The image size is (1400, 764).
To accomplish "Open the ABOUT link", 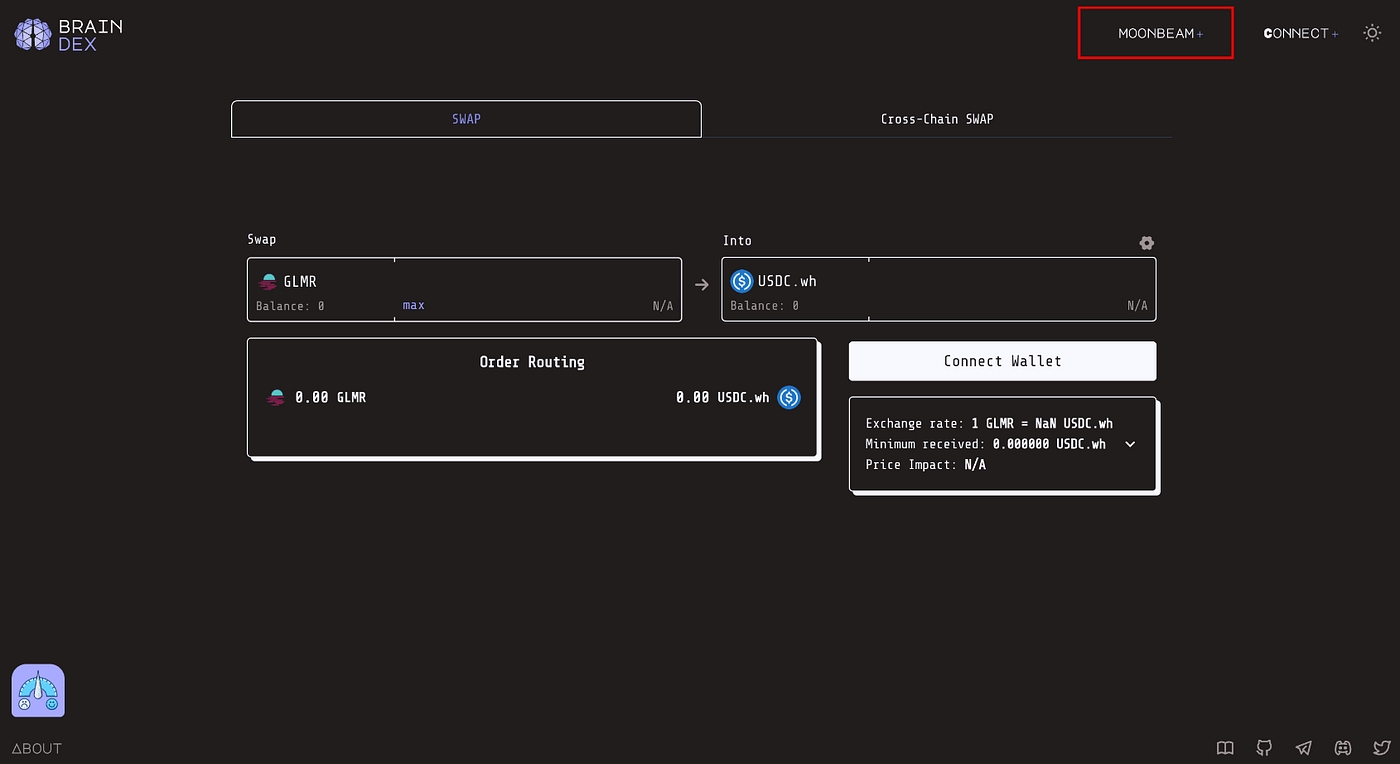I will pos(37,748).
